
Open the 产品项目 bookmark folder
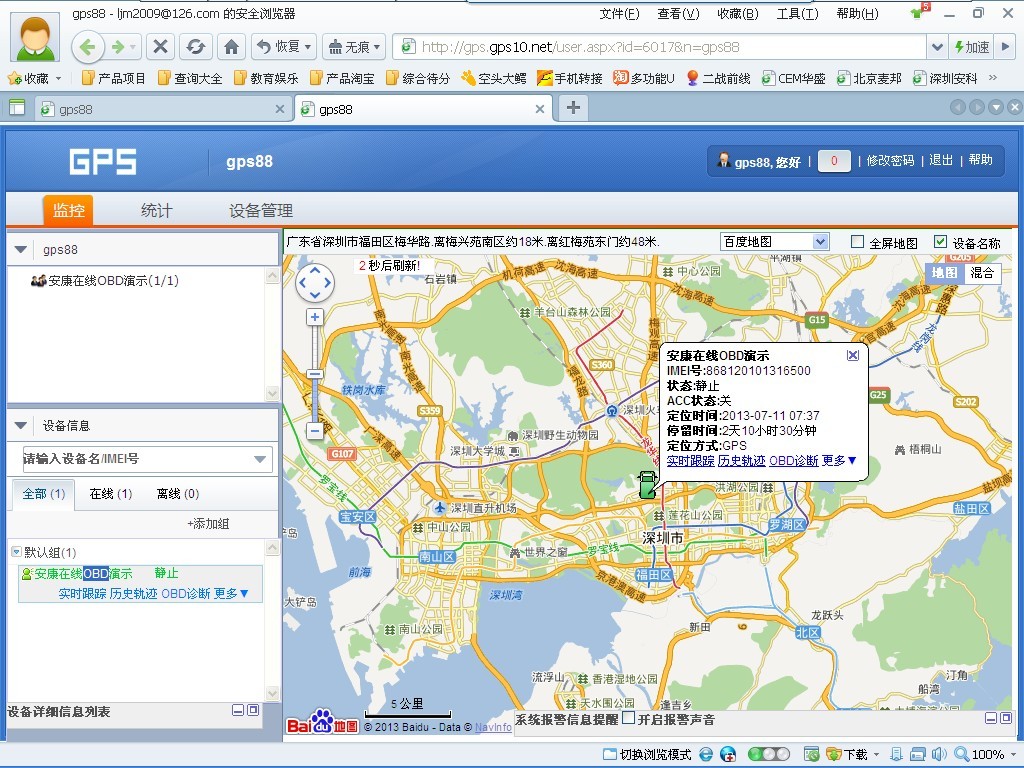coord(113,78)
